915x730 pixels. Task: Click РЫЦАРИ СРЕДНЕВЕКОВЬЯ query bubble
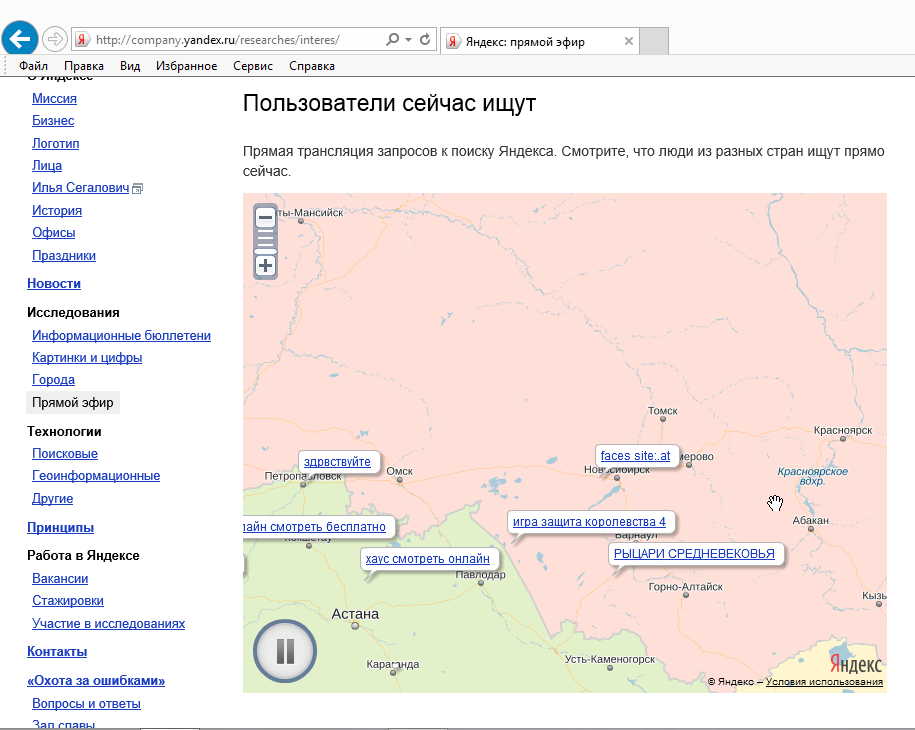694,554
